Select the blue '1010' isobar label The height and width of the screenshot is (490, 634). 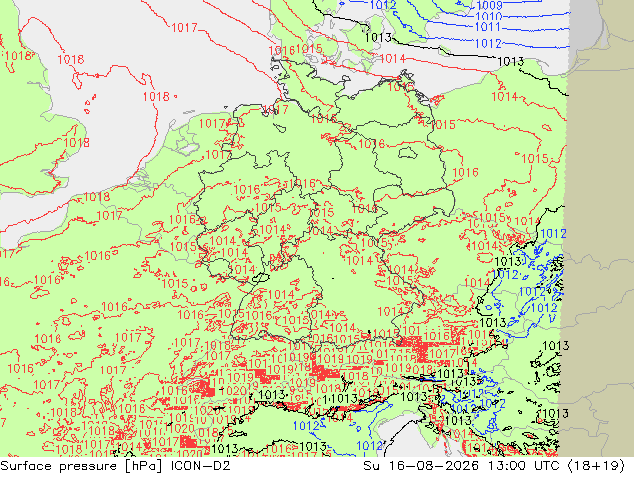coord(488,17)
